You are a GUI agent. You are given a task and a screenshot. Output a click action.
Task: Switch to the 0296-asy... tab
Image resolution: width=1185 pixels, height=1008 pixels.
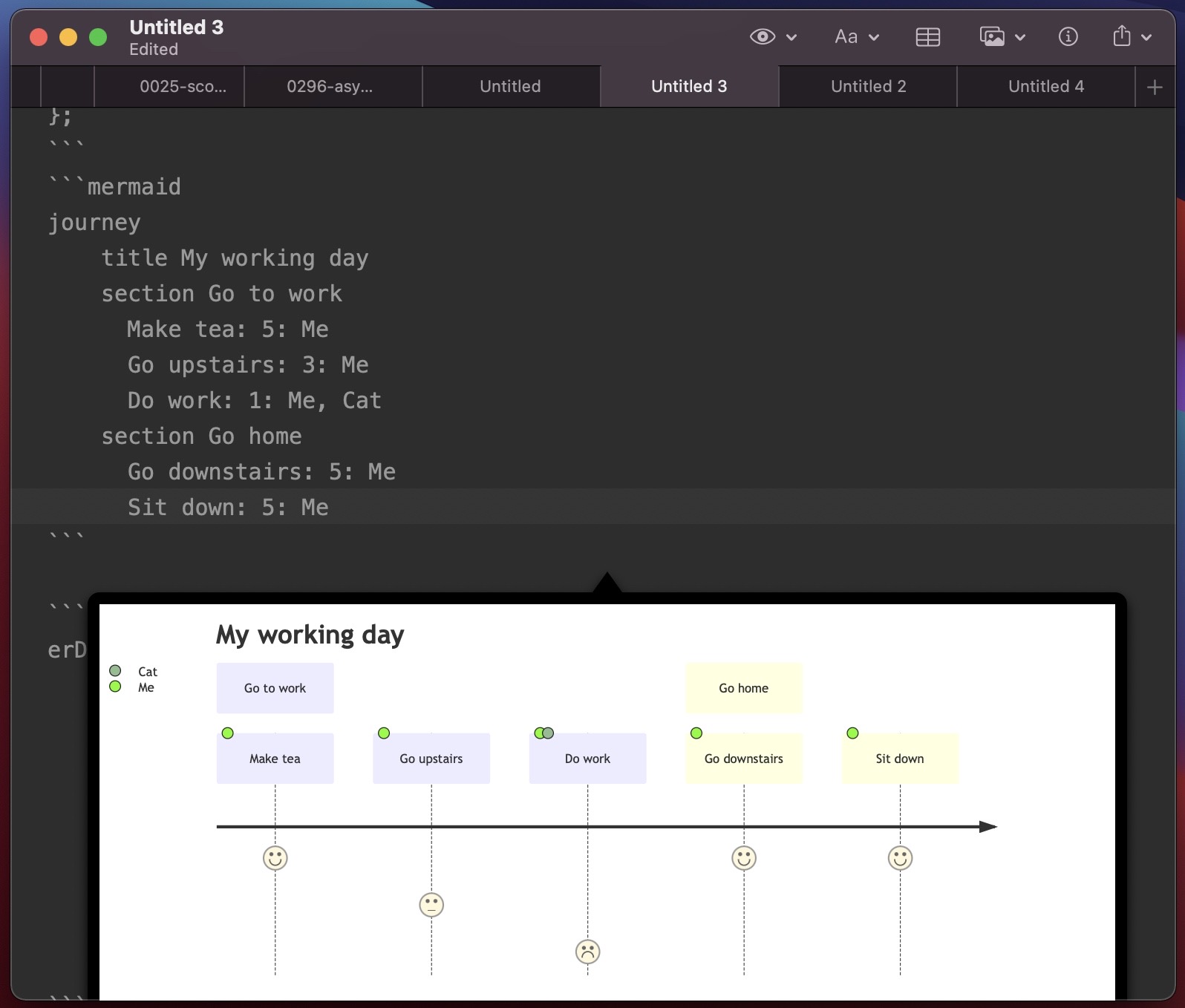[330, 87]
